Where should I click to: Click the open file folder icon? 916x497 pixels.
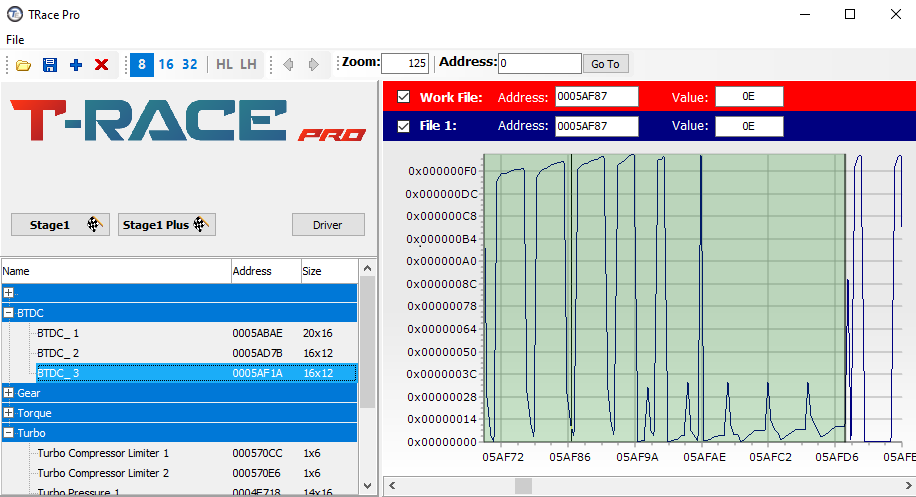pyautogui.click(x=24, y=65)
